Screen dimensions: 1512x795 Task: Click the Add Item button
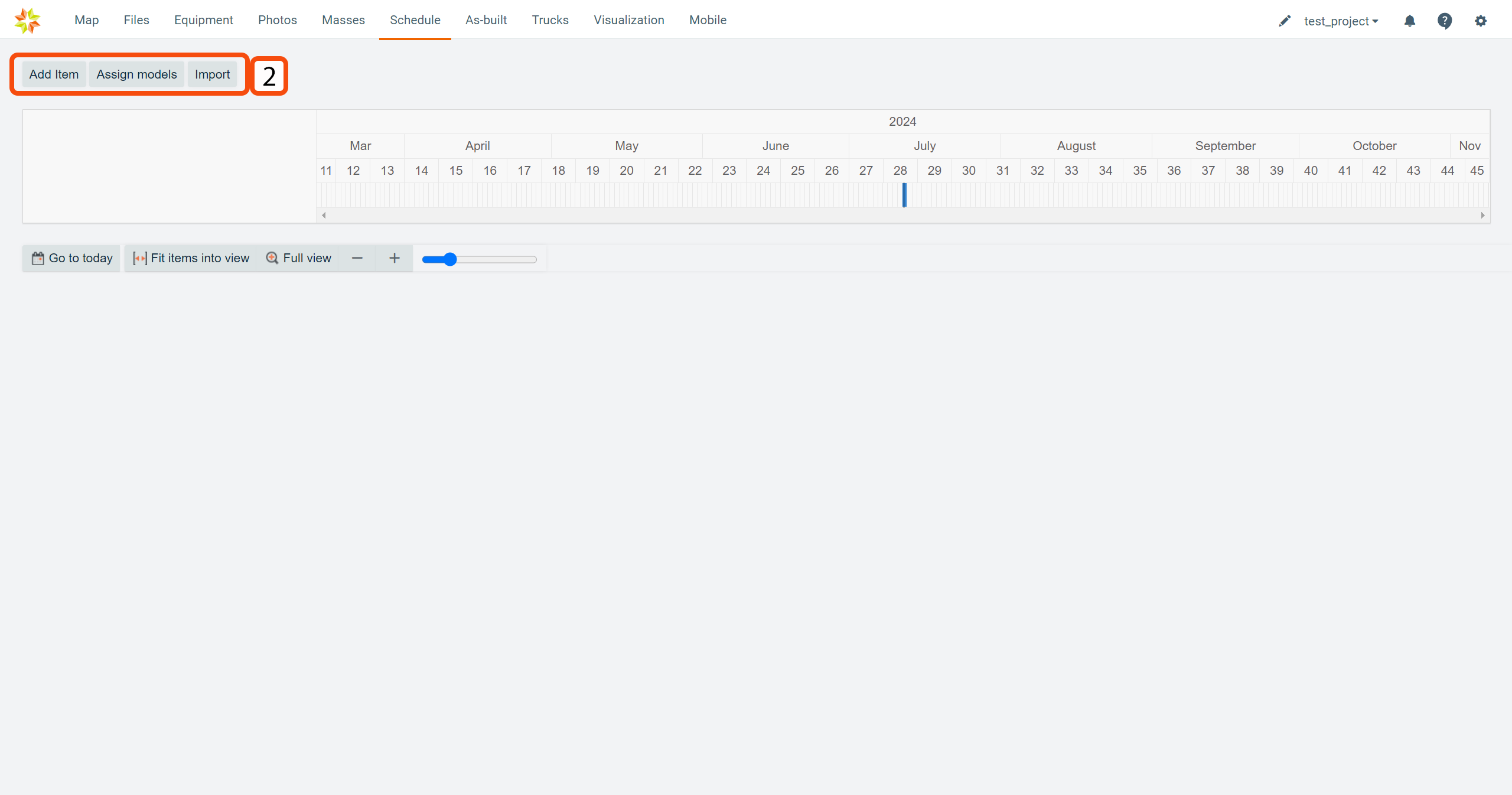tap(54, 74)
